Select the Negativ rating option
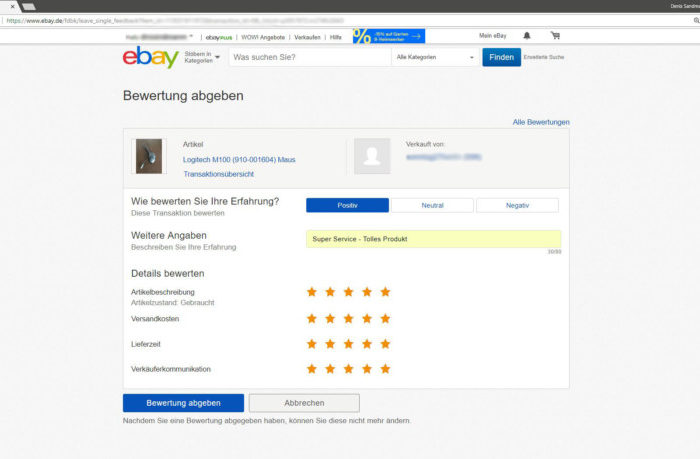Image resolution: width=700 pixels, height=459 pixels. pos(517,205)
